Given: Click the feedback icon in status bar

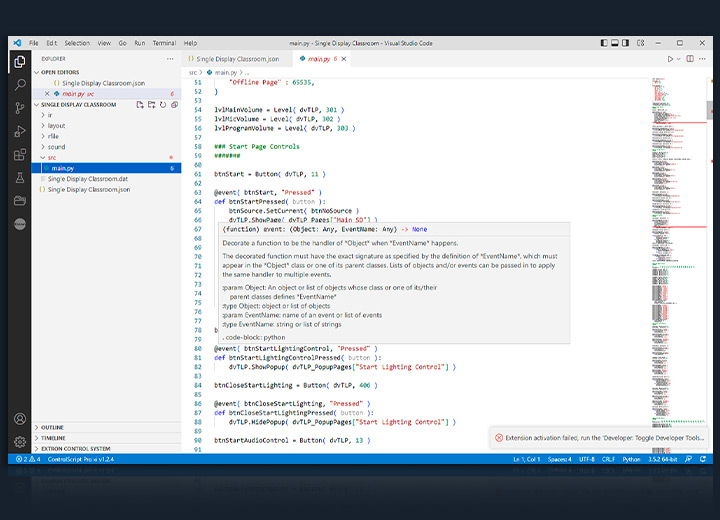Looking at the screenshot, I should [x=688, y=459].
